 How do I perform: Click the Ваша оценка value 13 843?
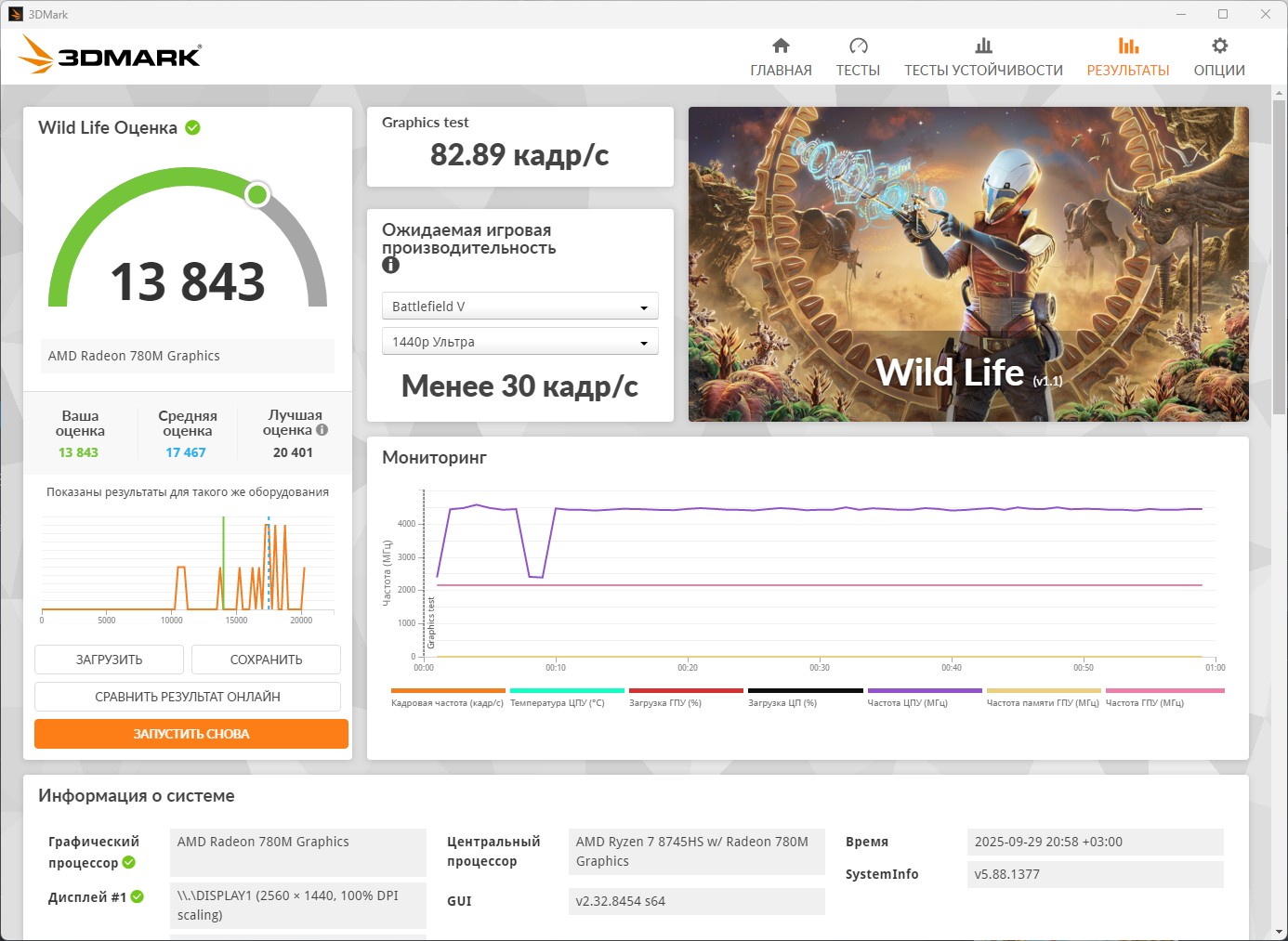[78, 452]
